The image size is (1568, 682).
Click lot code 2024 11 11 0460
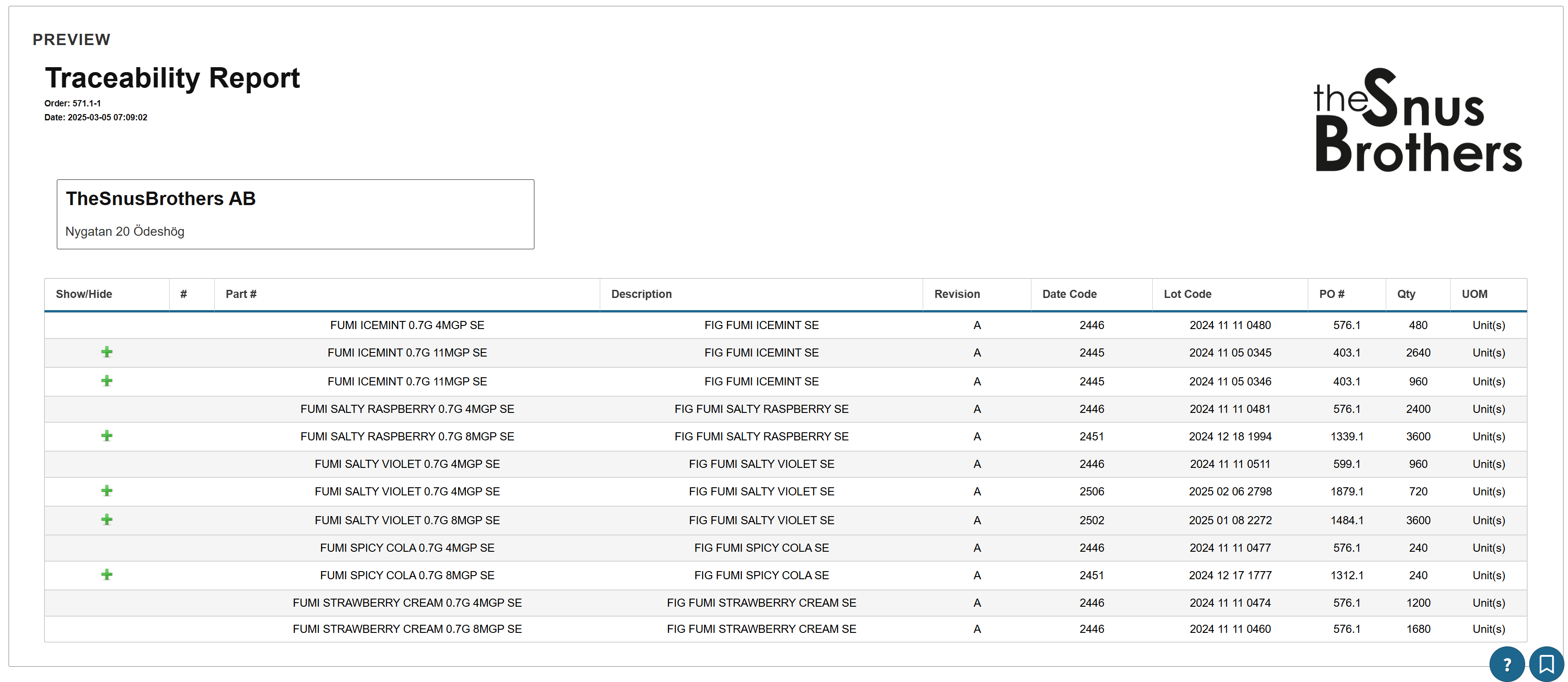click(1230, 628)
